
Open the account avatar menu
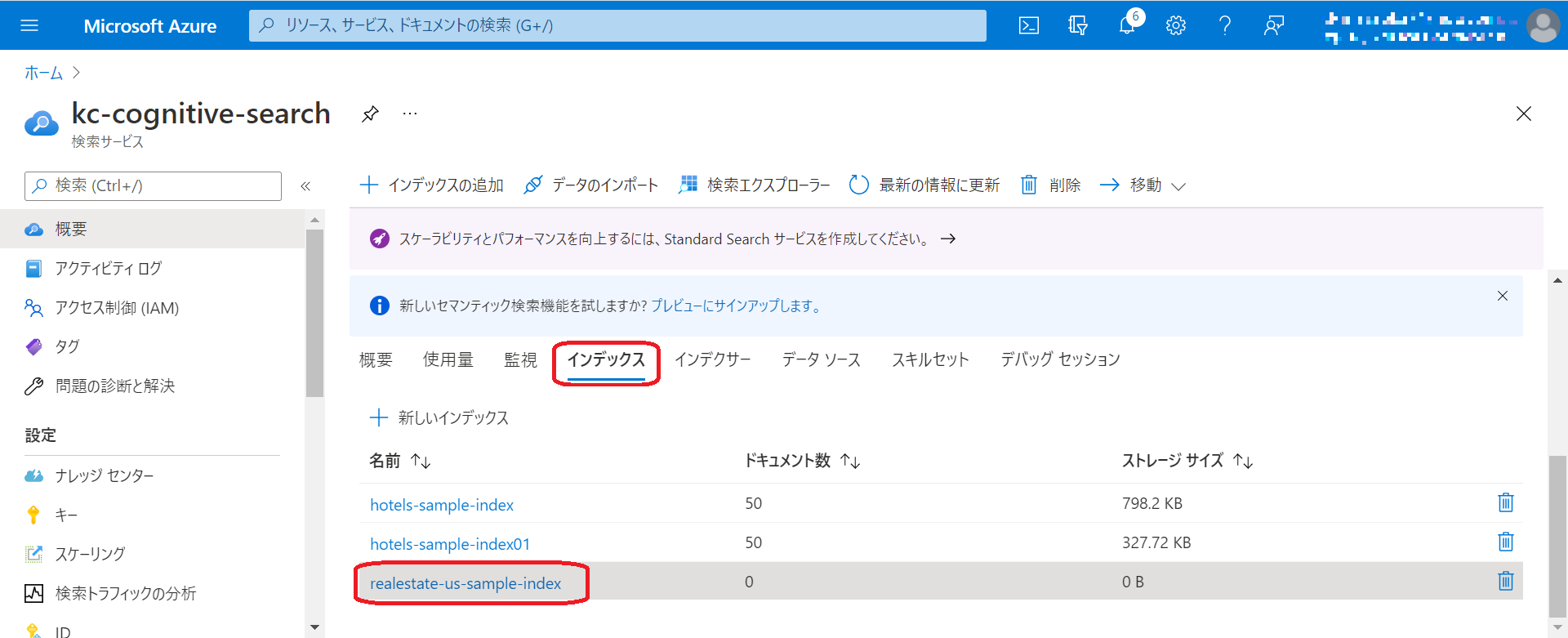pyautogui.click(x=1543, y=25)
